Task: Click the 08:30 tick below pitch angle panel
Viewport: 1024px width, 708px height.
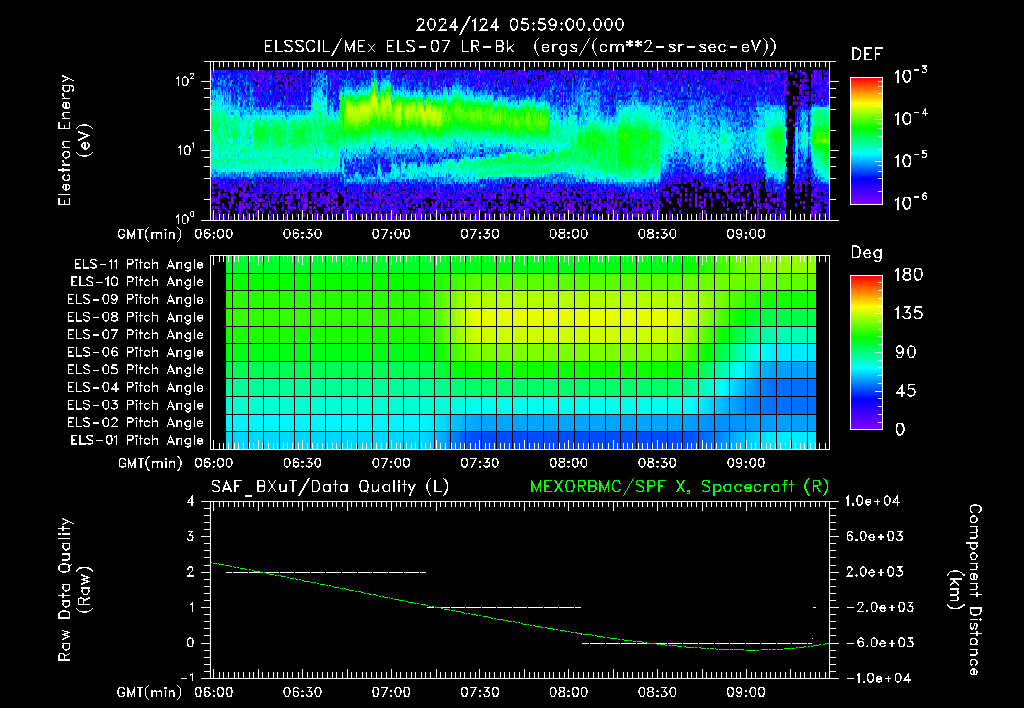Action: click(x=657, y=463)
